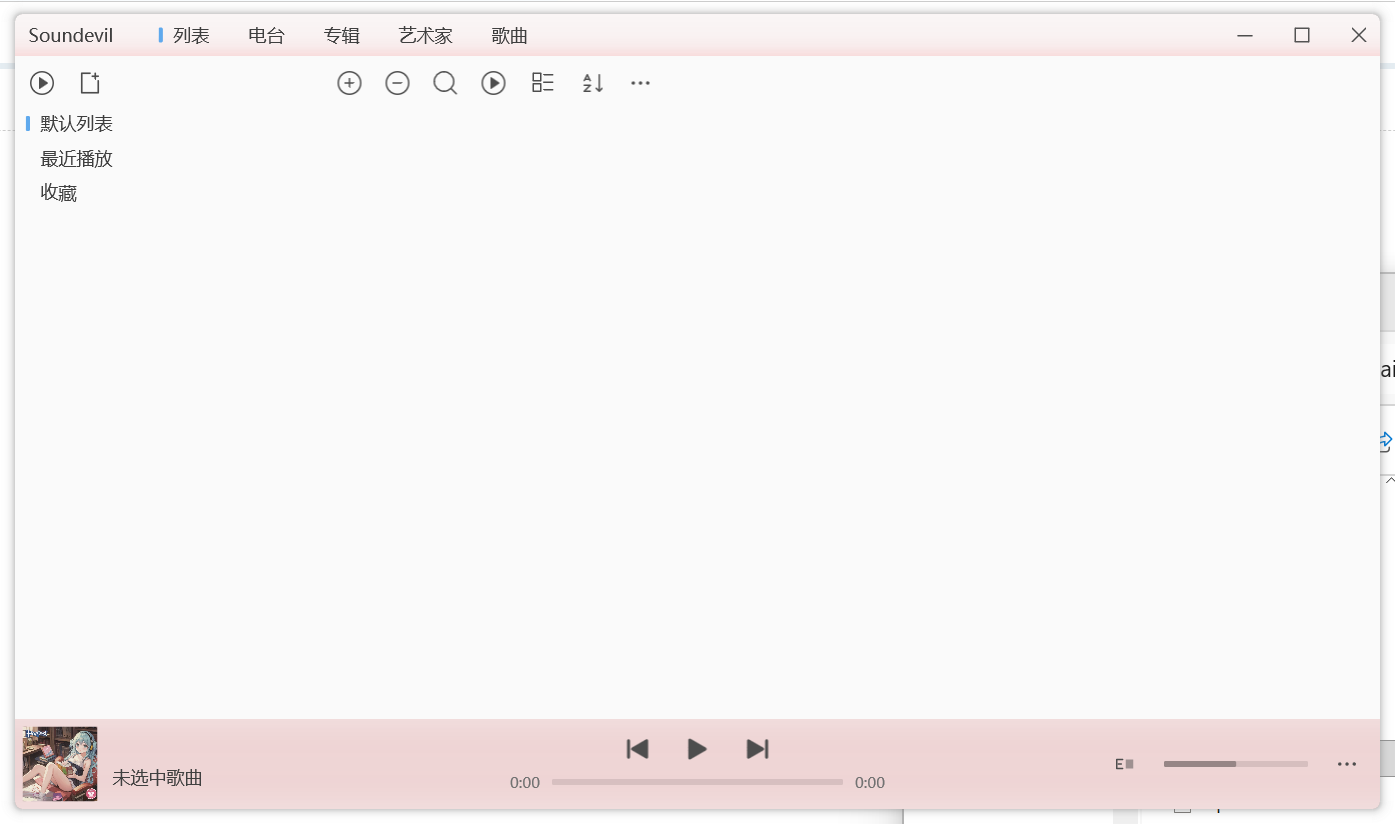Click the sort A-Z icon
1395x824 pixels.
(x=592, y=83)
